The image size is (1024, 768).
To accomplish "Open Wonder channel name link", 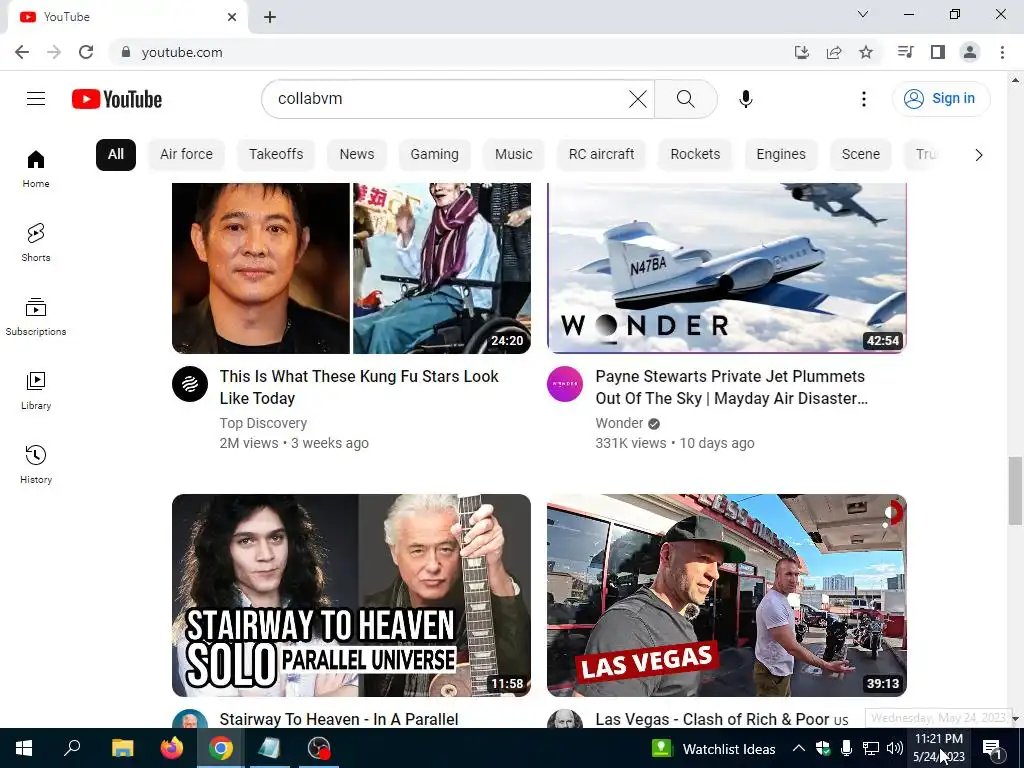I will 619,423.
